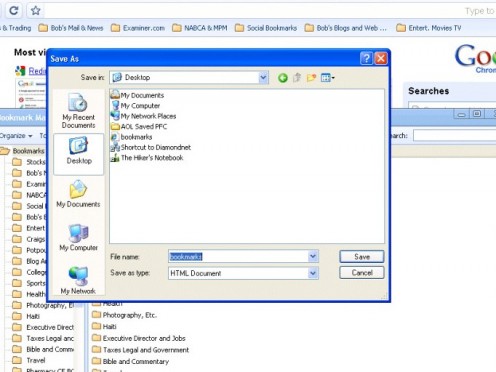Open Bob's Mail & News bookmark folder
Image resolution: width=496 pixels, height=372 pixels.
[x=71, y=28]
